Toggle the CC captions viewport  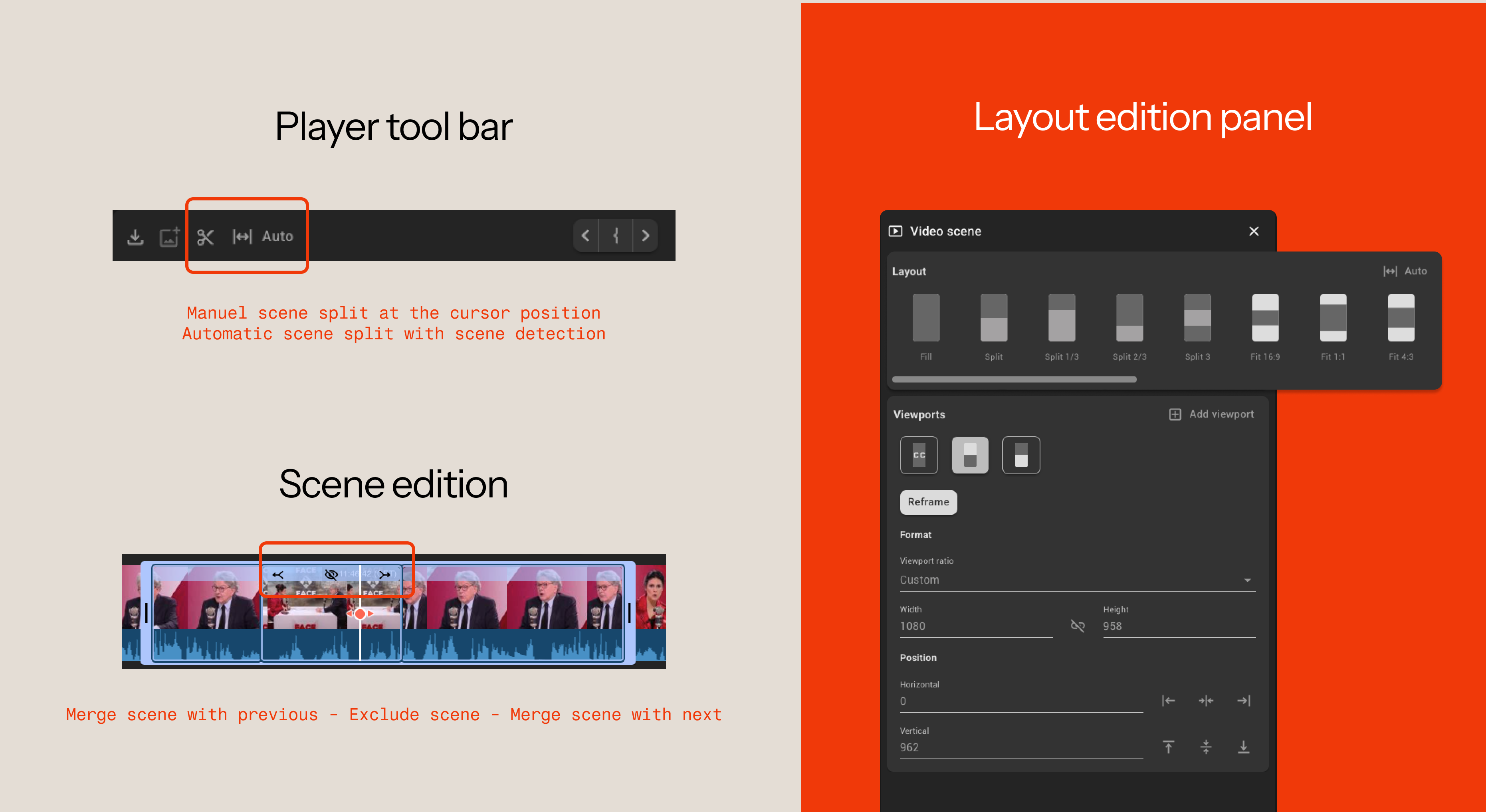pyautogui.click(x=918, y=455)
